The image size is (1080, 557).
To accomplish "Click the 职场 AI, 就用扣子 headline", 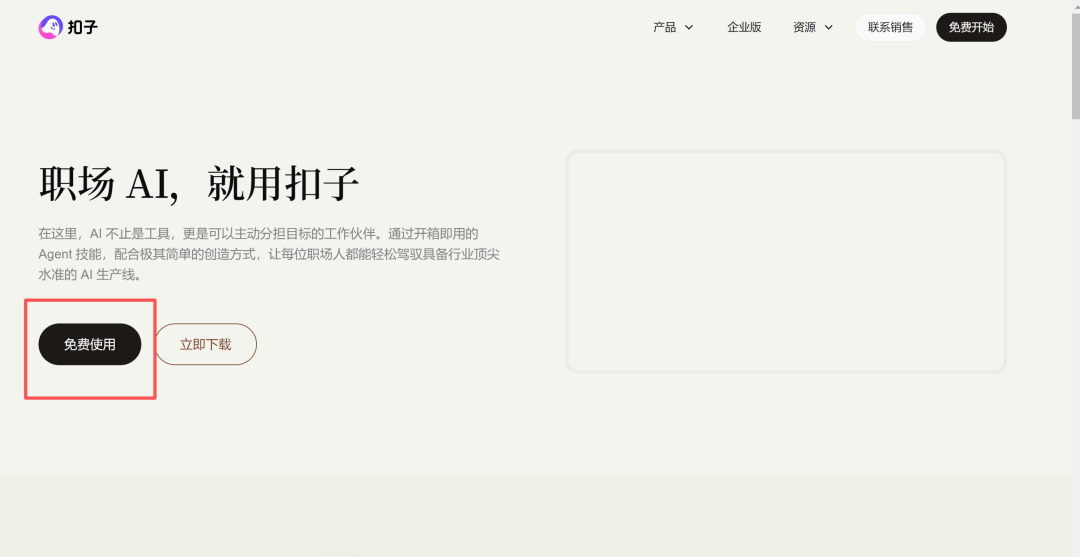I will (x=198, y=184).
